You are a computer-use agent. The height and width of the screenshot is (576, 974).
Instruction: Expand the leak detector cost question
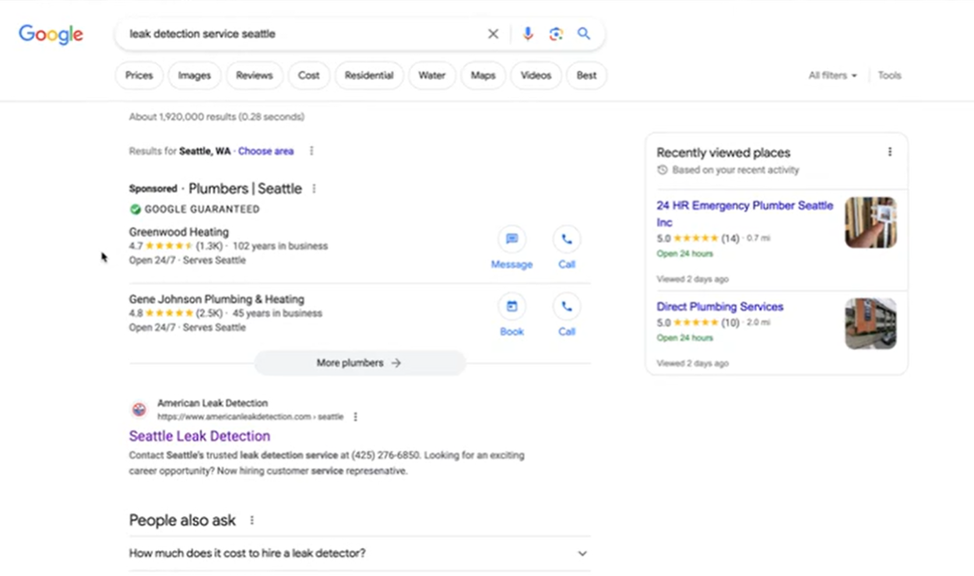click(x=581, y=553)
